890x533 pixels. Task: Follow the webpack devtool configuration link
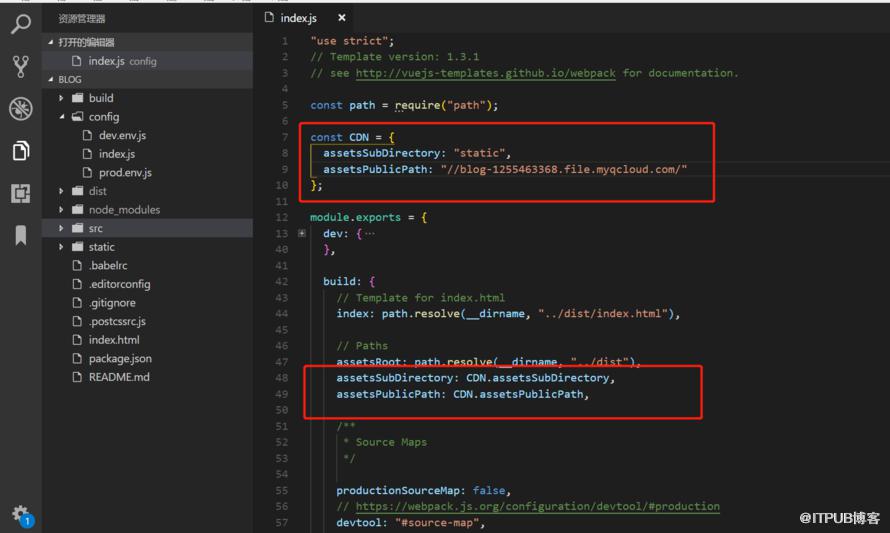[538, 506]
